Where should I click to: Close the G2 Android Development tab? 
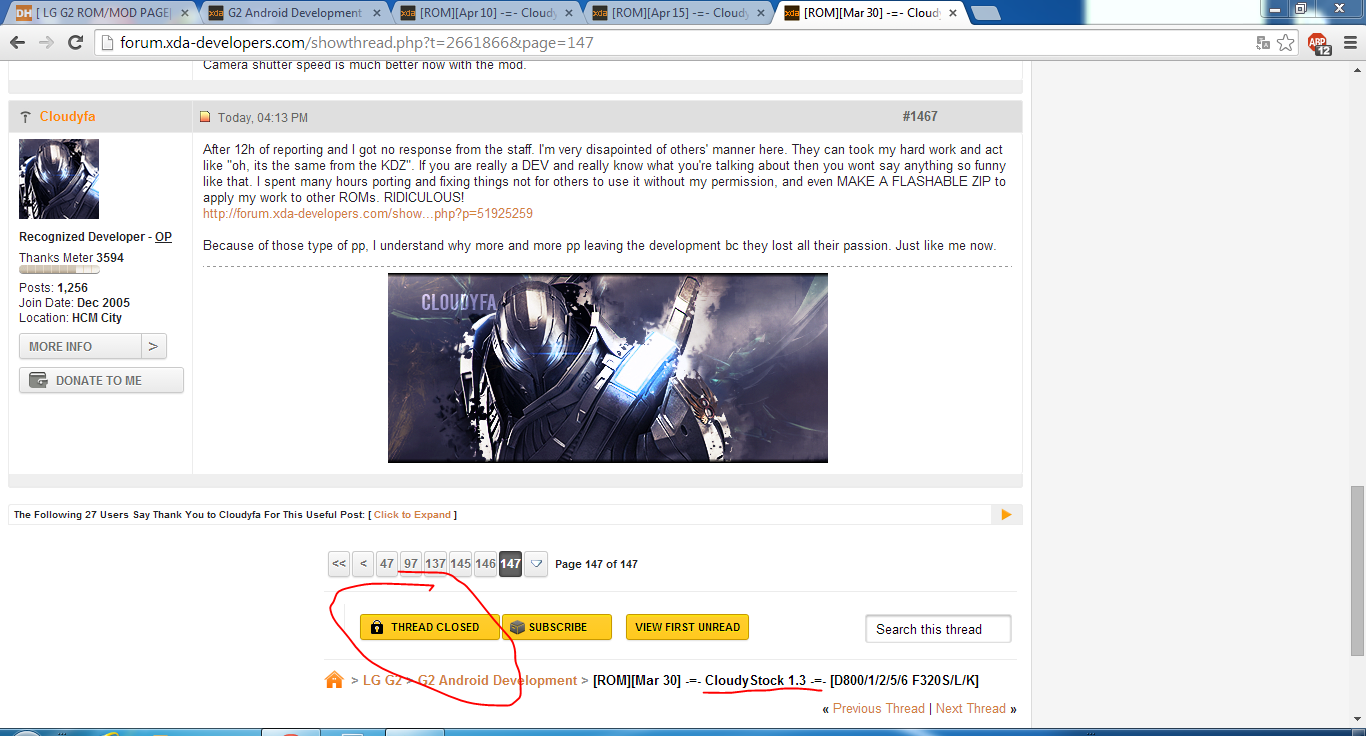click(x=376, y=13)
